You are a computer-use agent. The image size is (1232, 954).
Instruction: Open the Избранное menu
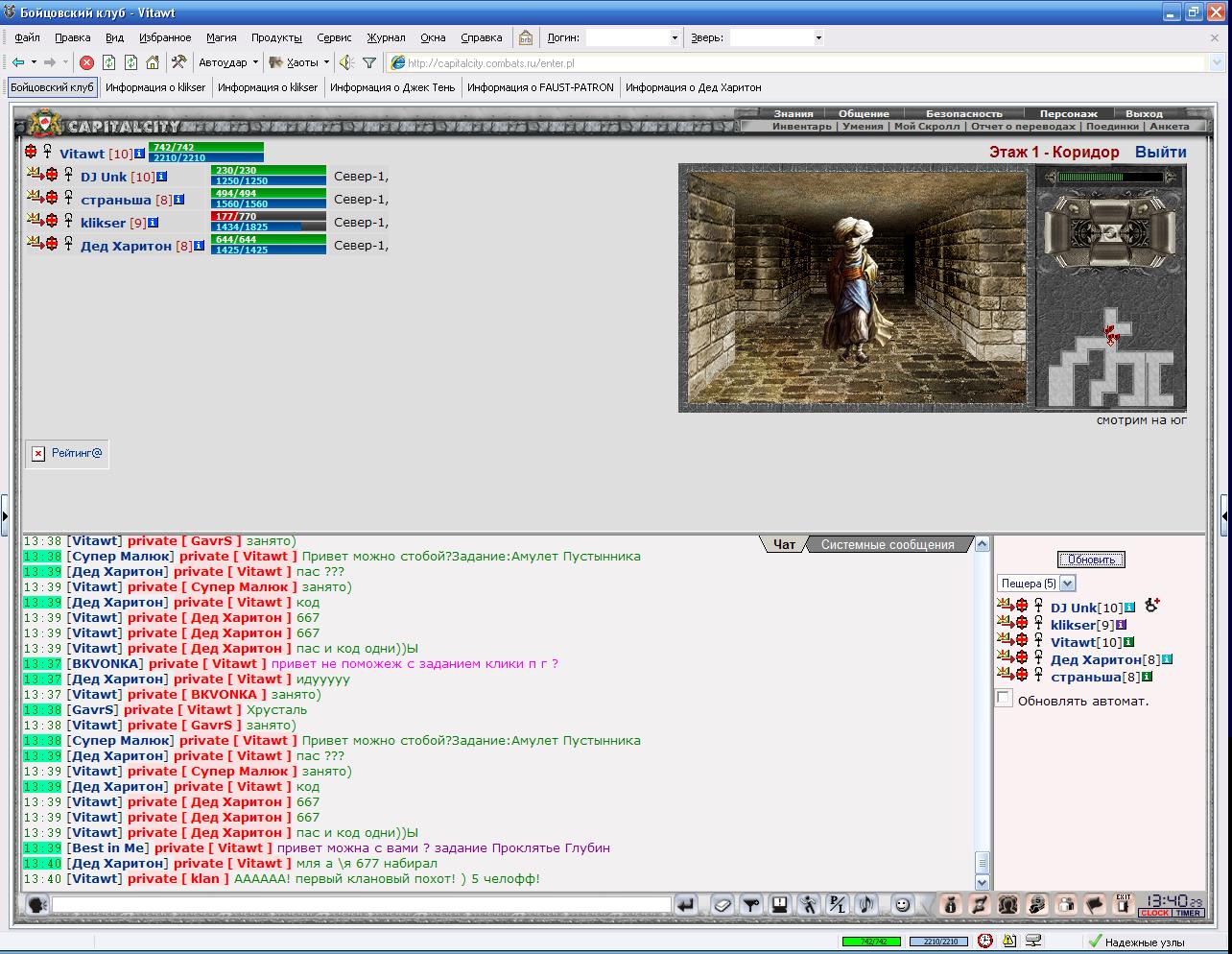pos(164,37)
